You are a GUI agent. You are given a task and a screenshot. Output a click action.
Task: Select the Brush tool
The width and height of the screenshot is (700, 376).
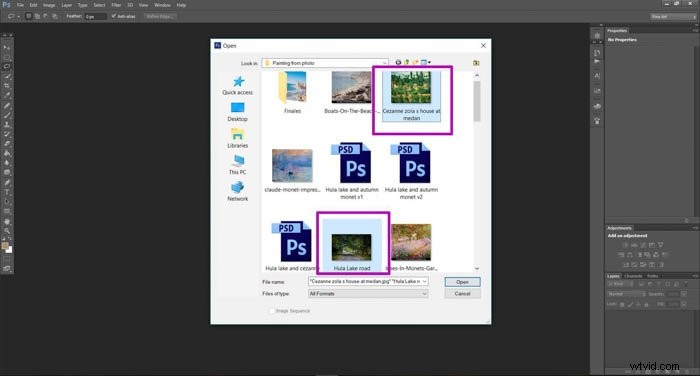click(x=7, y=115)
